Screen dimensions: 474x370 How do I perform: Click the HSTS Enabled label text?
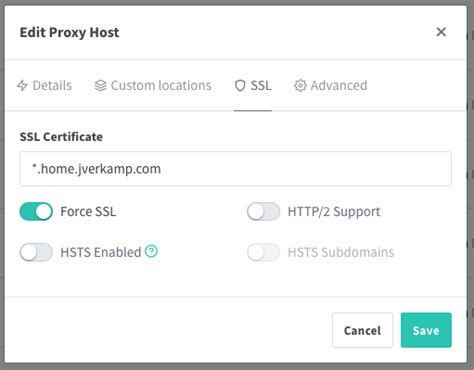[101, 252]
